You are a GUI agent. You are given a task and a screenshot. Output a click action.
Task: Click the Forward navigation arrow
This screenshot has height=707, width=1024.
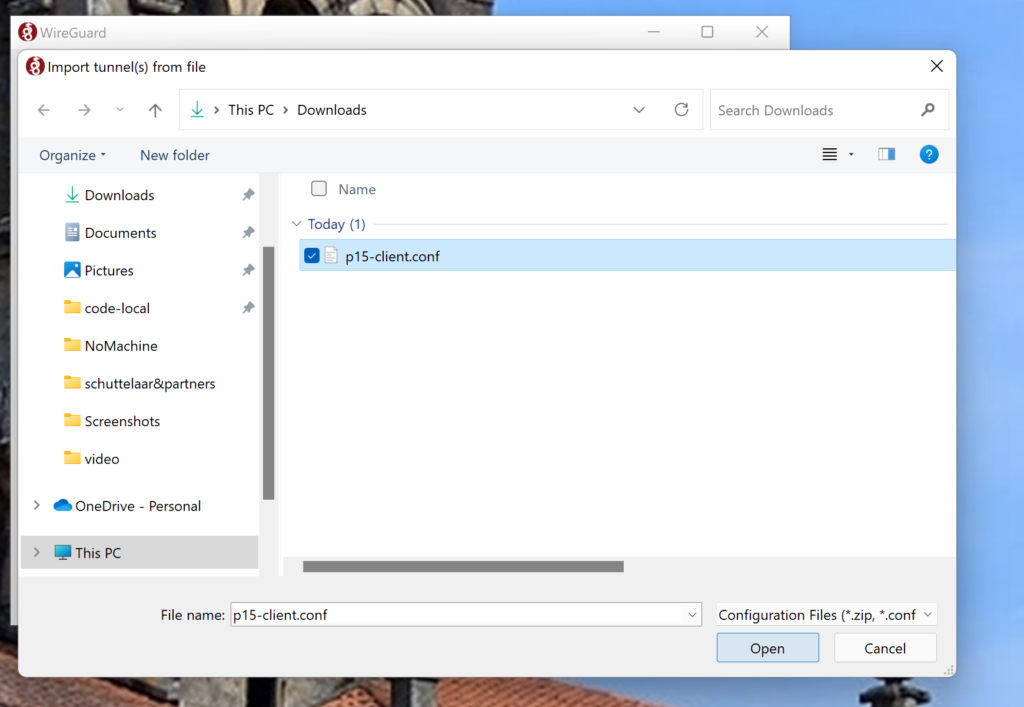[84, 110]
